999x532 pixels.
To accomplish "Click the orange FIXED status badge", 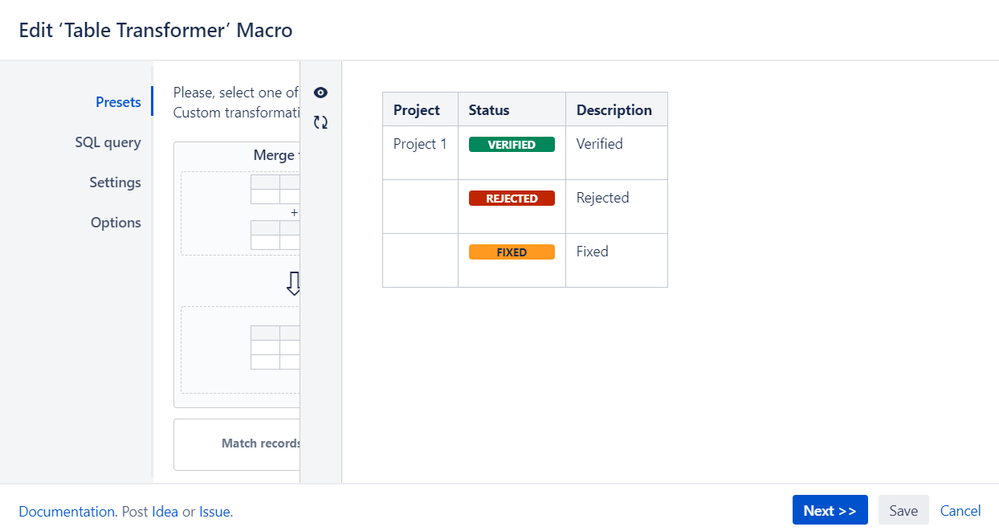I will coord(511,252).
